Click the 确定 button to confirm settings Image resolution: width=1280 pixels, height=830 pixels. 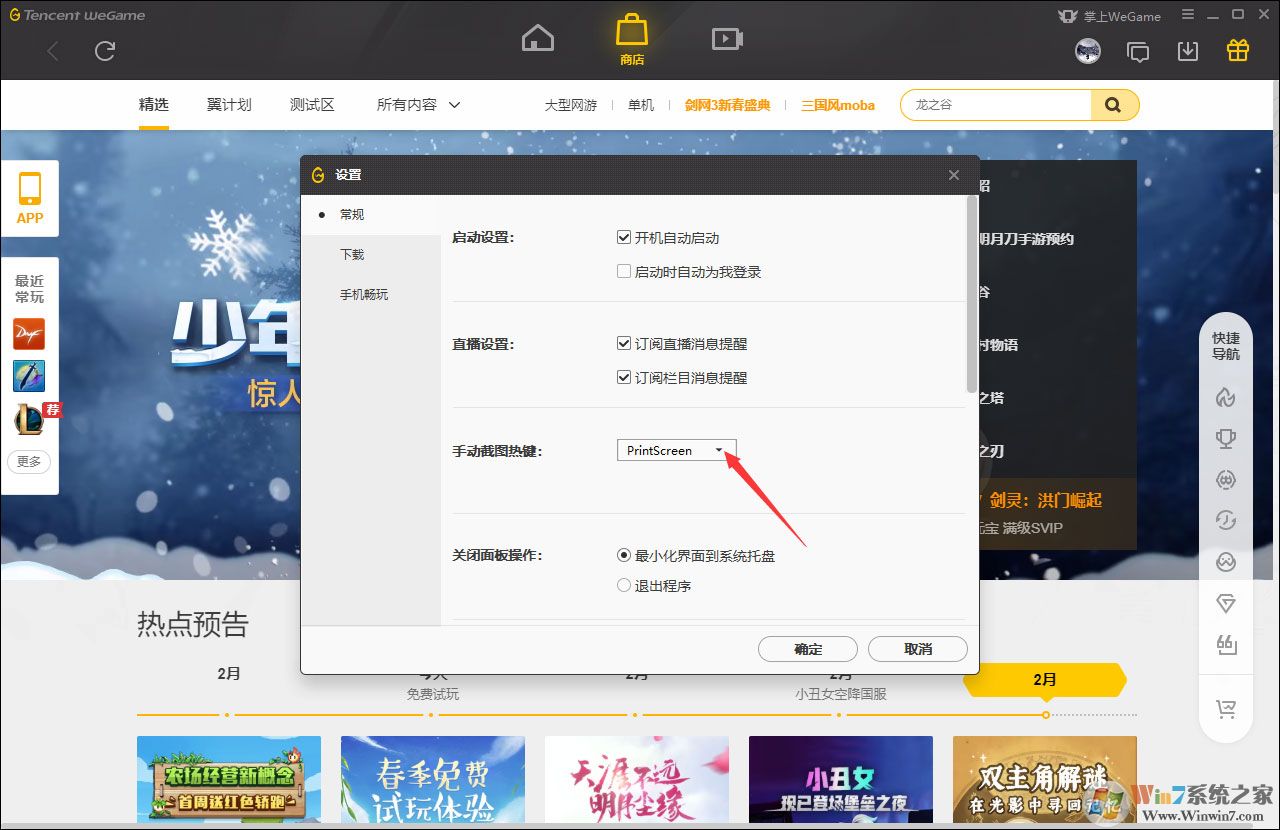tap(807, 649)
